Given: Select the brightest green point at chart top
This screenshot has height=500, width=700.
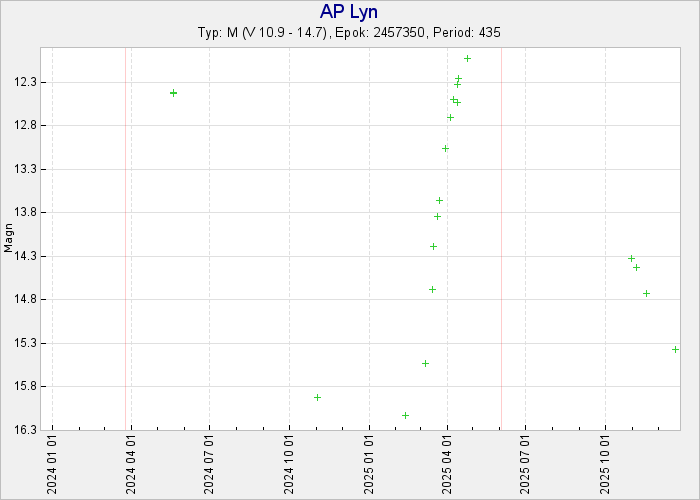Looking at the screenshot, I should (x=467, y=59).
